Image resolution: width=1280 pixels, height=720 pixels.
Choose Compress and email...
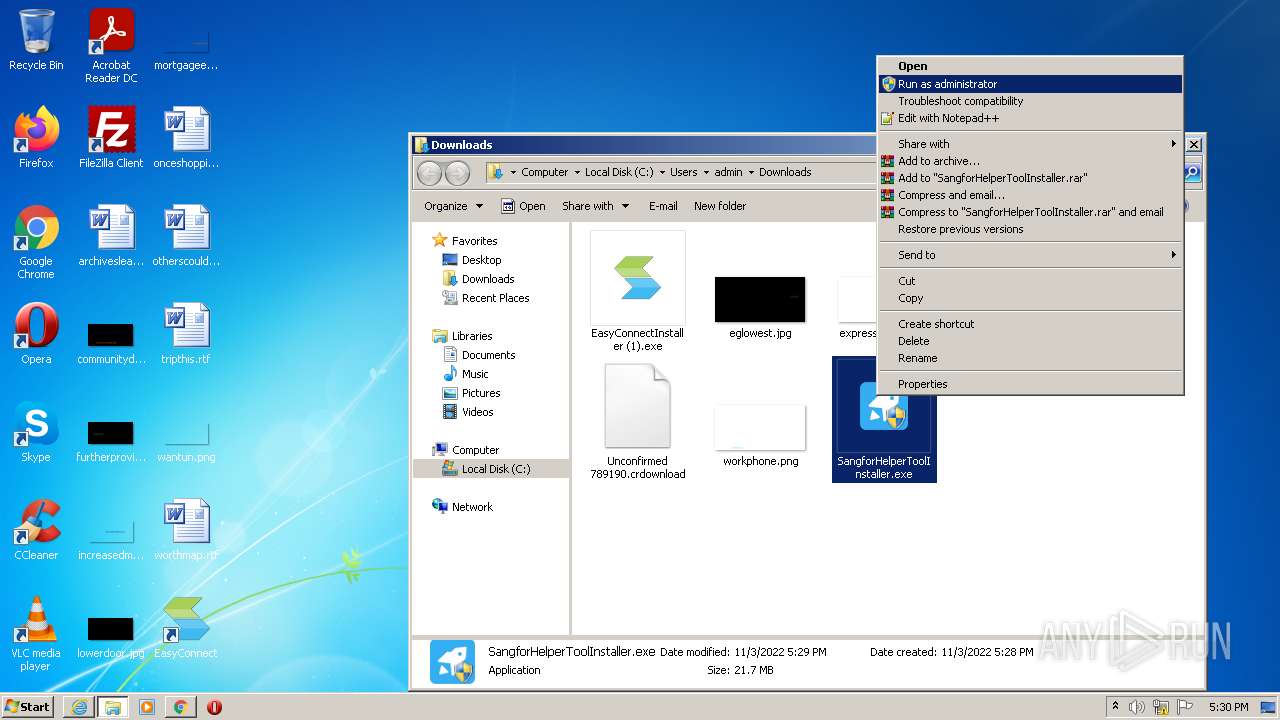[1030, 195]
